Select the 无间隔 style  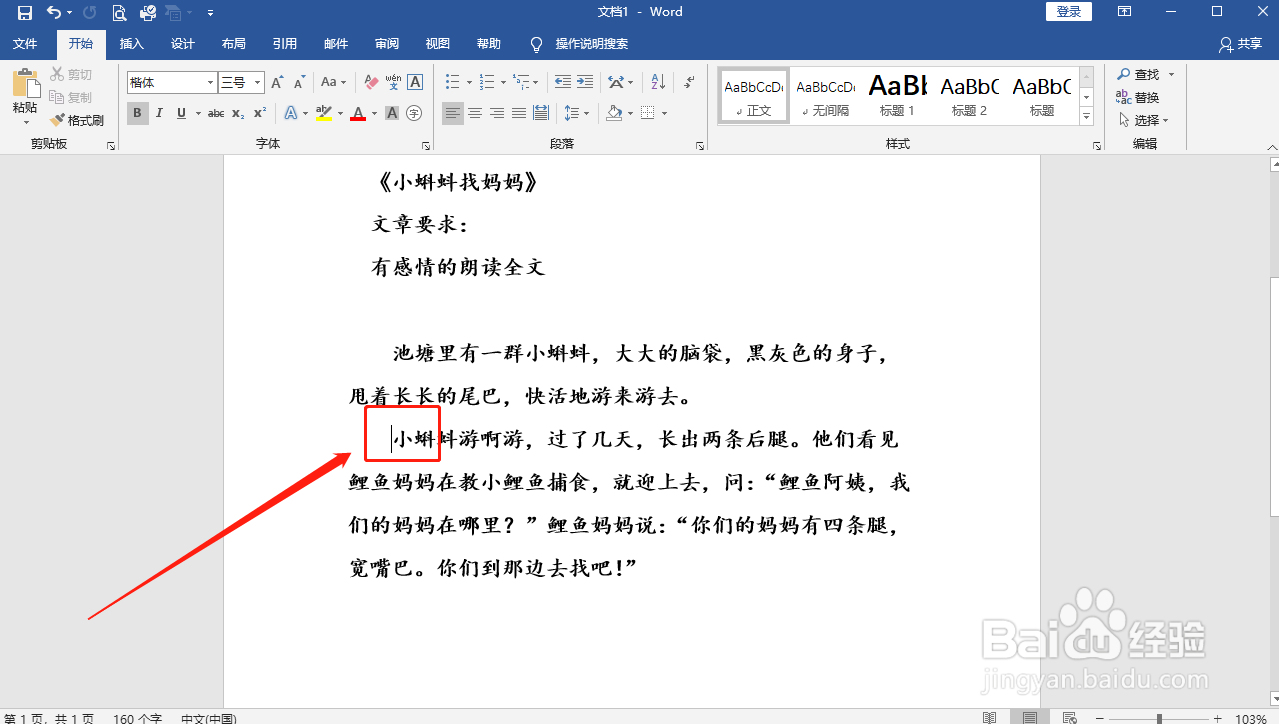pos(825,96)
